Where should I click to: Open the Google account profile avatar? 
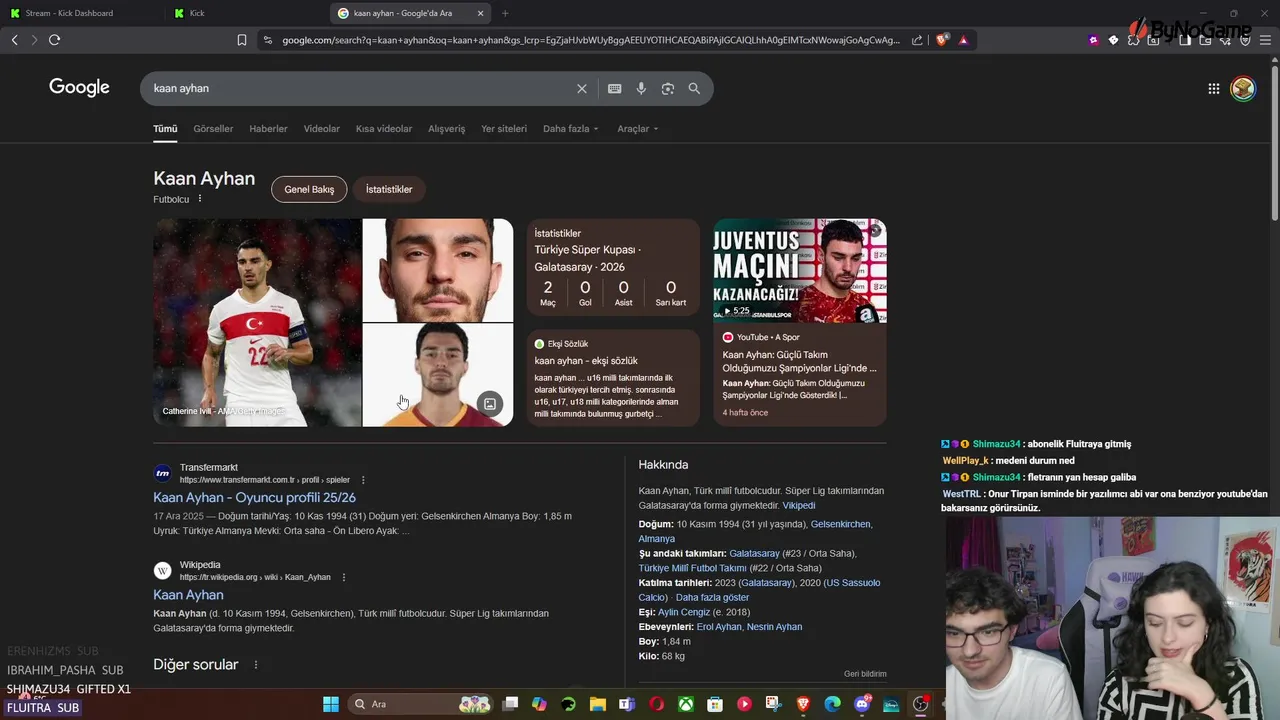click(x=1243, y=89)
